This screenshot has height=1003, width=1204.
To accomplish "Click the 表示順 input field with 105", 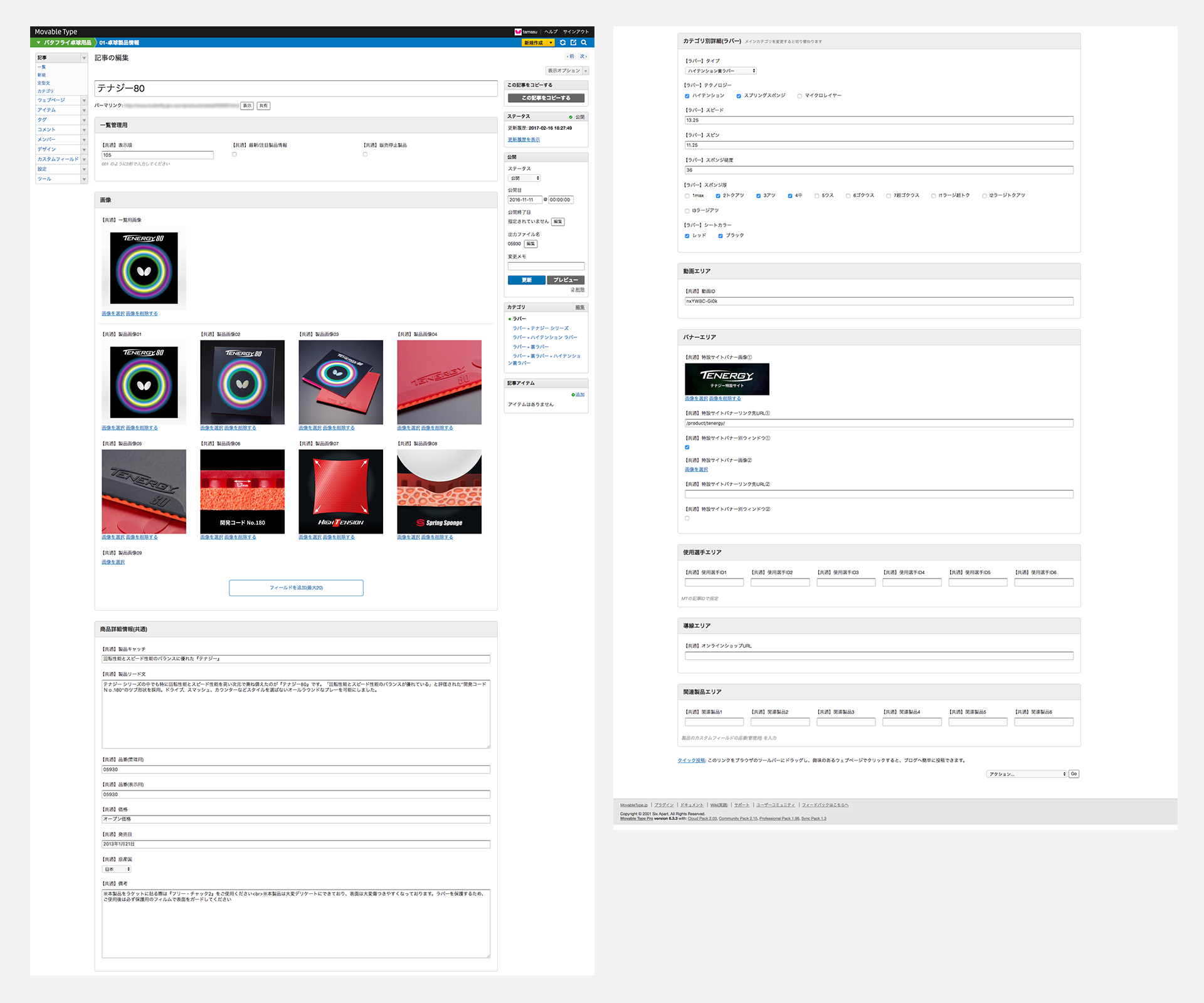I will point(157,155).
